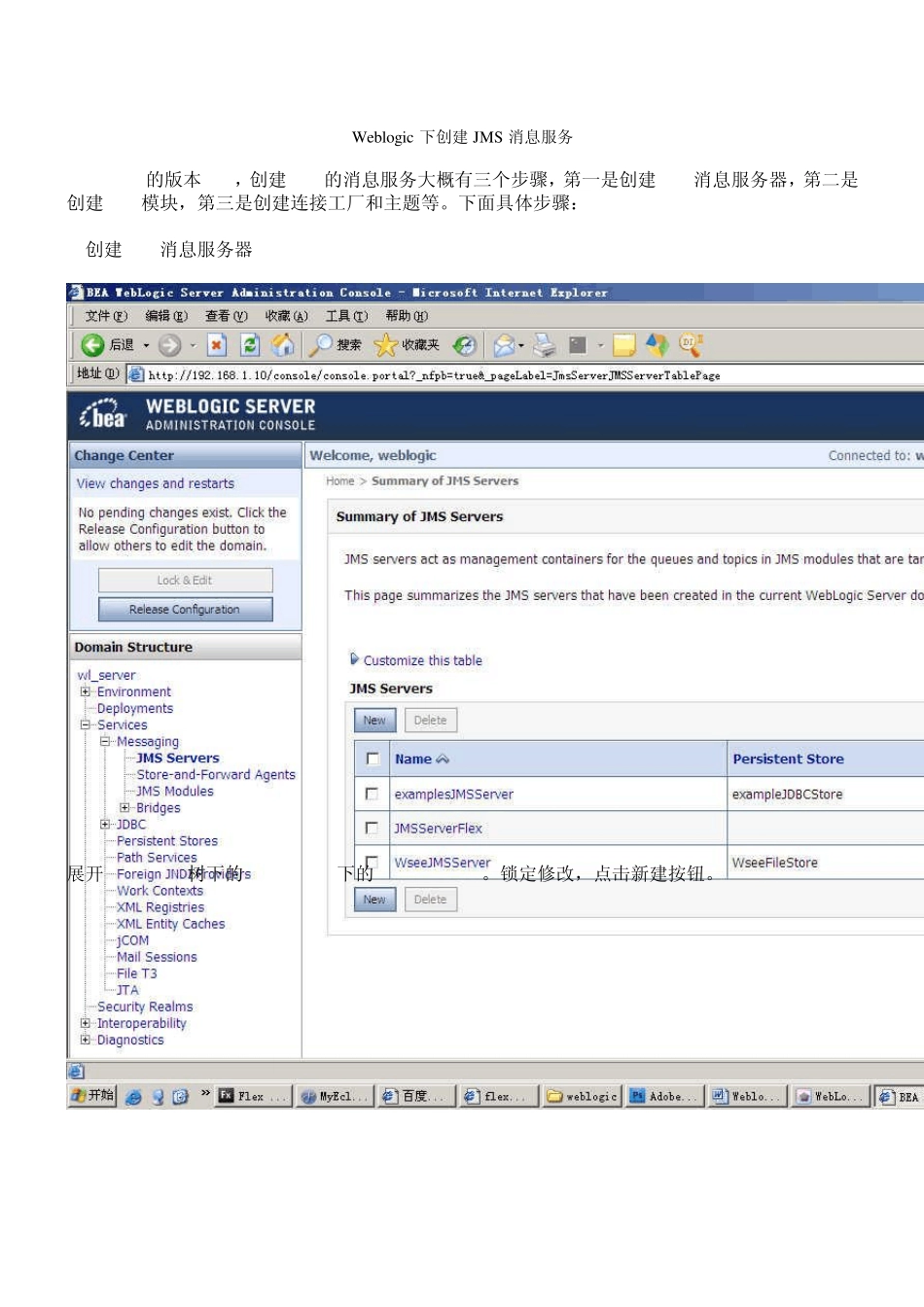
Task: Click the bea logo in console header
Action: pyautogui.click(x=103, y=415)
